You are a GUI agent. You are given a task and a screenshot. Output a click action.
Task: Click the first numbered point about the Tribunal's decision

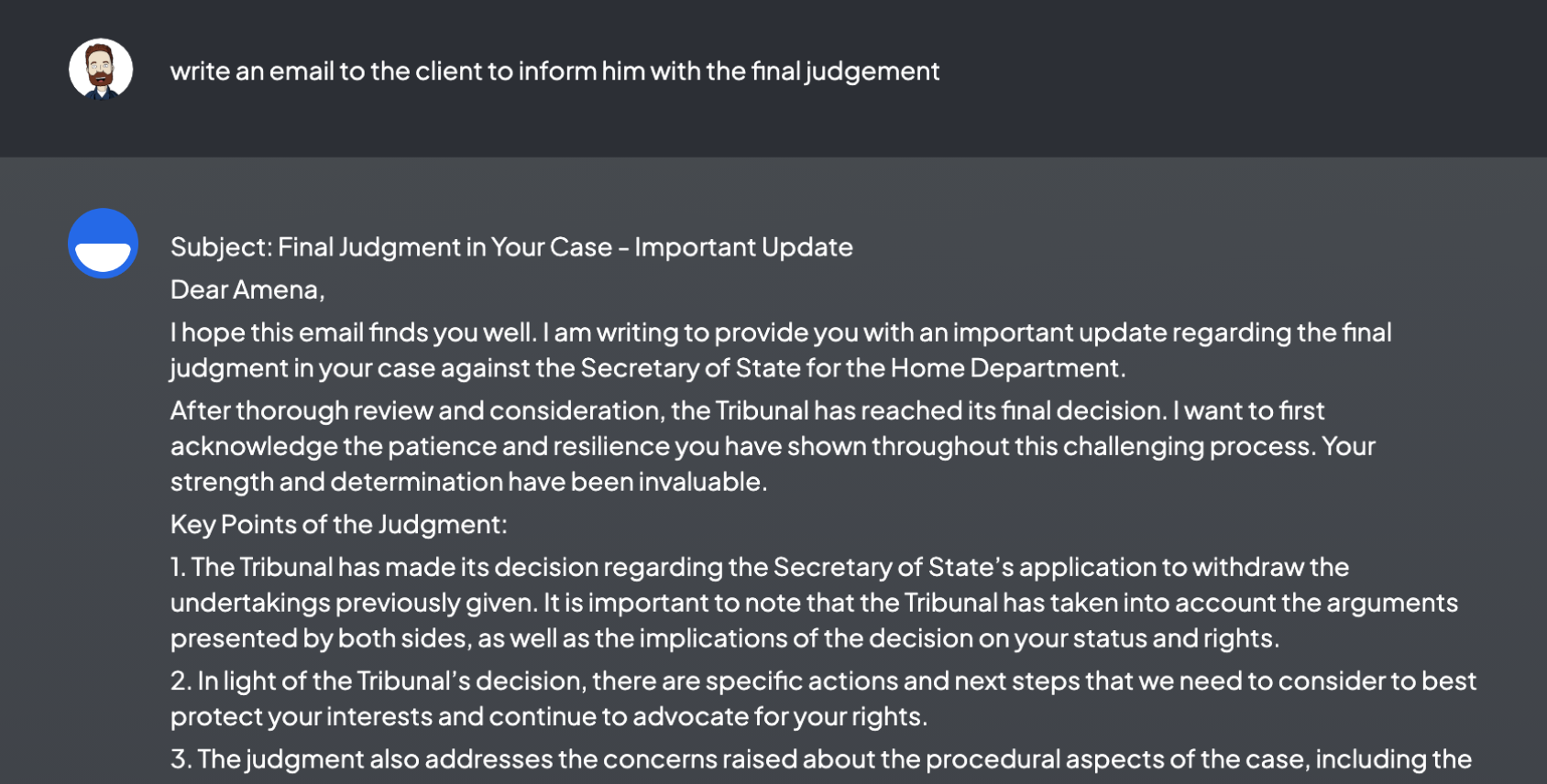[x=759, y=567]
